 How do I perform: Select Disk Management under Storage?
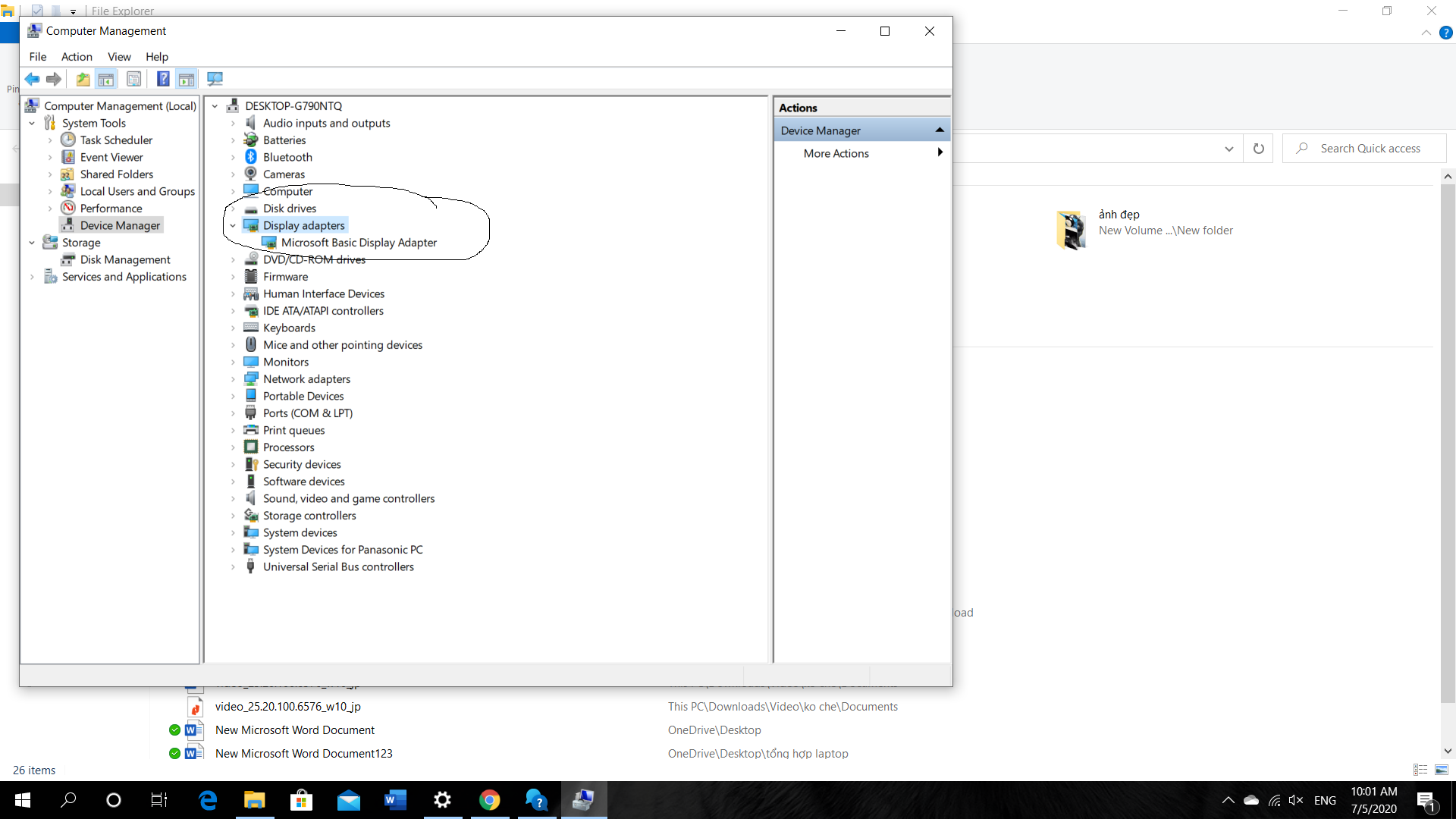[x=125, y=259]
